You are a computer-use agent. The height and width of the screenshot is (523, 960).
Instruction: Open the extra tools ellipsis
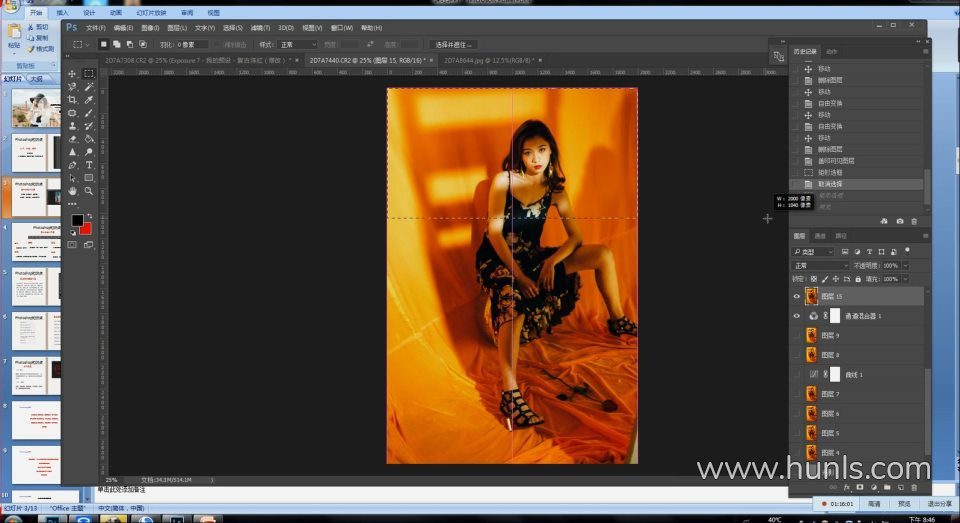tap(72, 204)
